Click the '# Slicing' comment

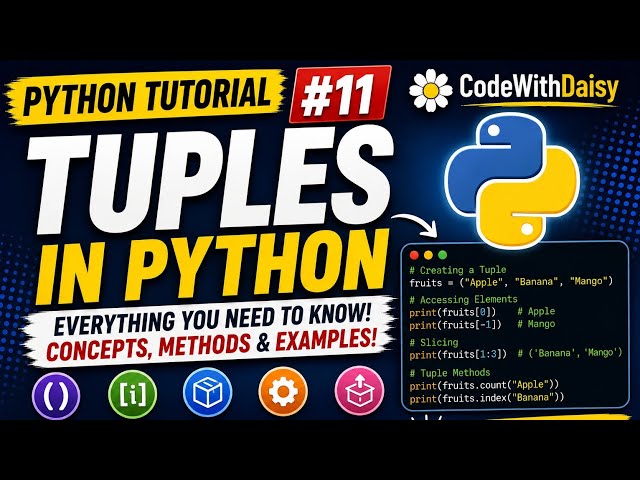coord(434,342)
